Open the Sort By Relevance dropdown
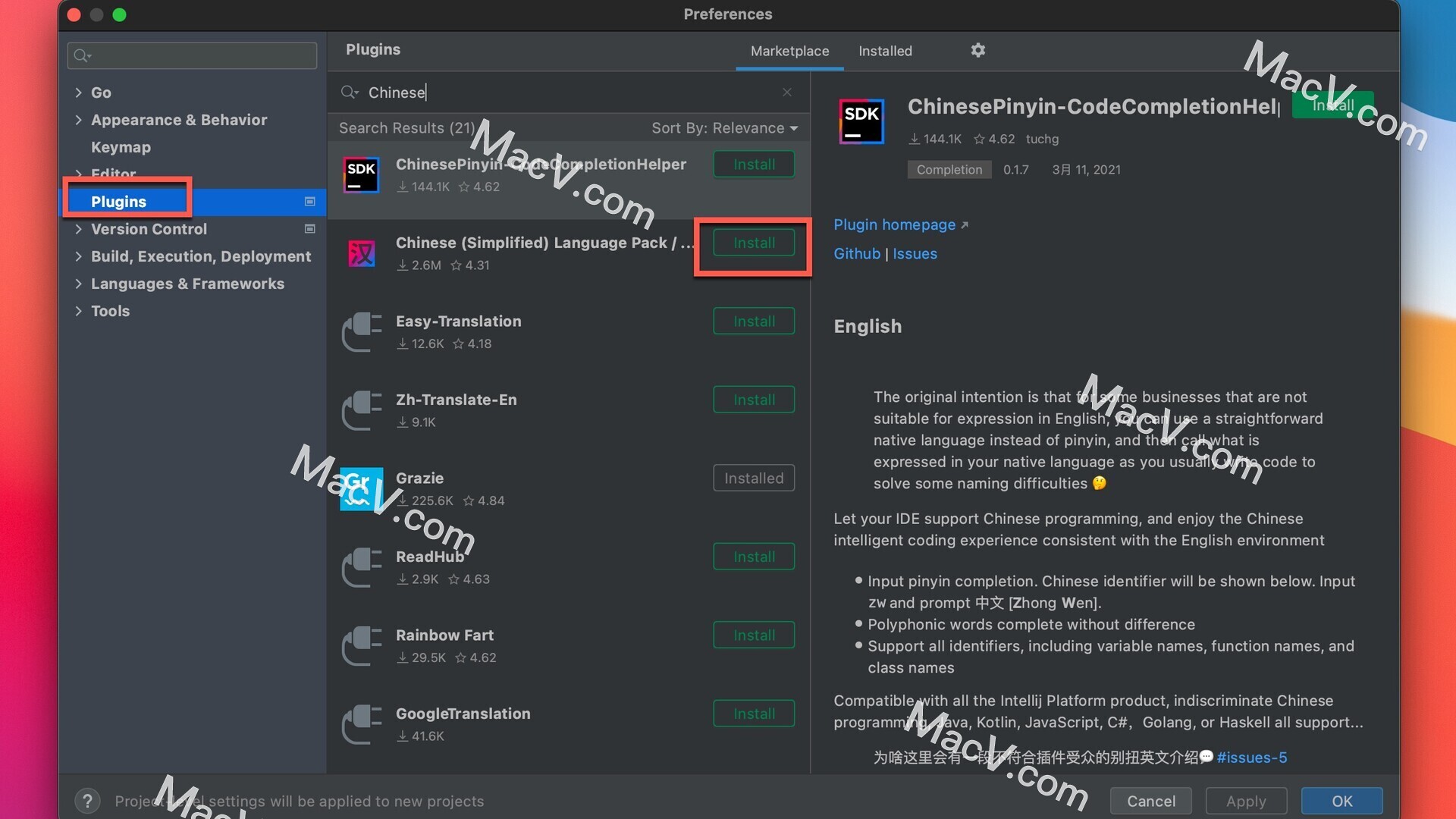This screenshot has width=1456, height=819. tap(724, 128)
